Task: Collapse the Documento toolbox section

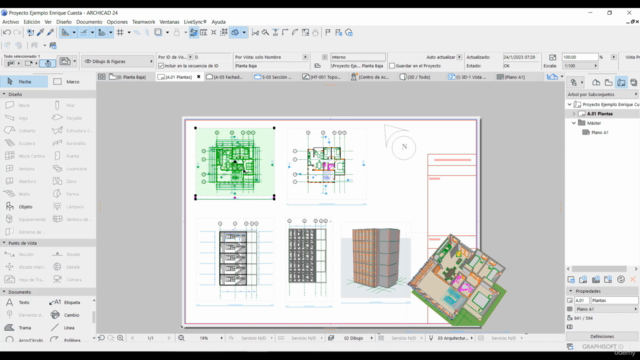Action: [x=4, y=292]
